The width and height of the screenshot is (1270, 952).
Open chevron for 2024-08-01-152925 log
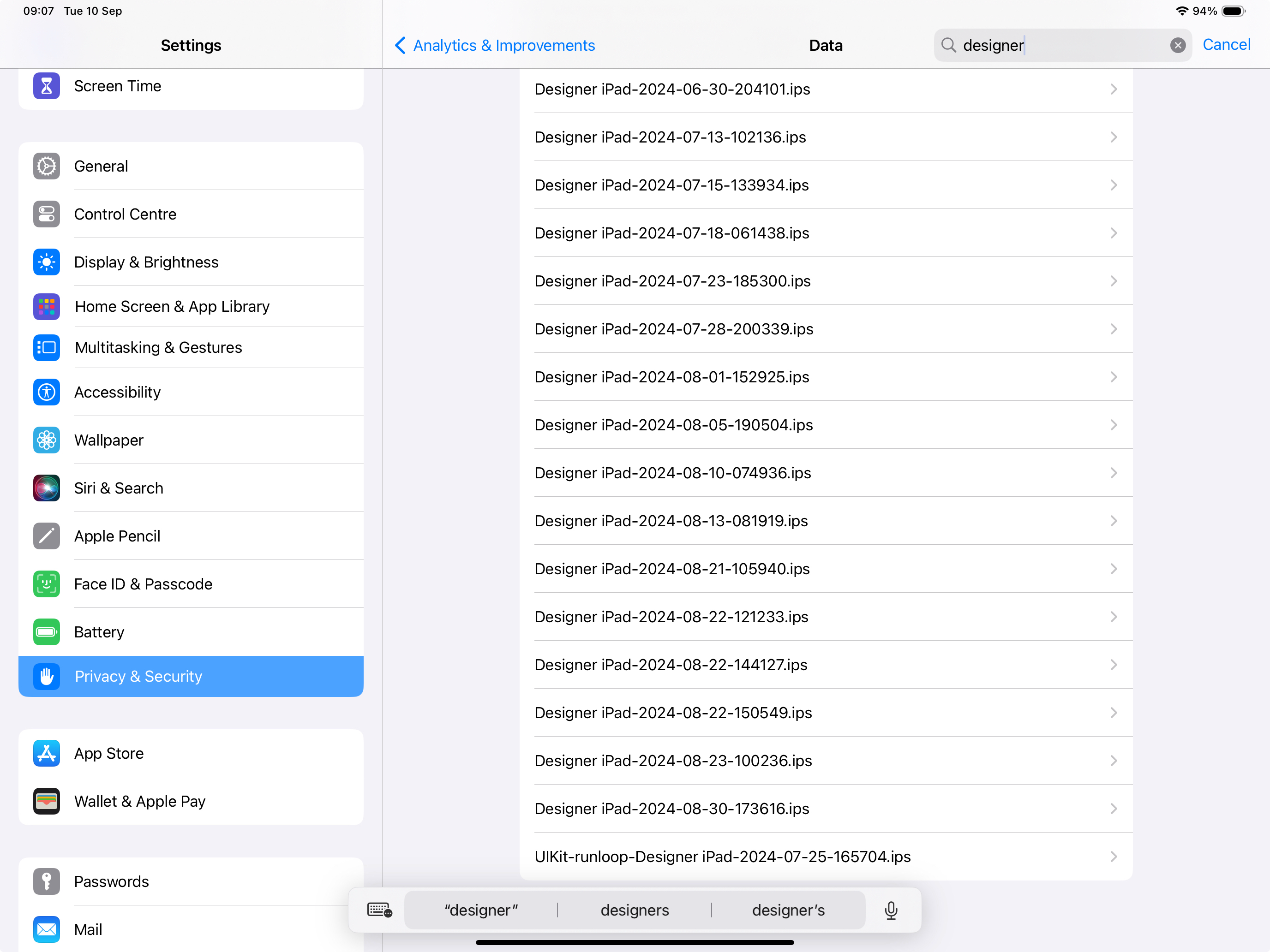(x=1114, y=377)
